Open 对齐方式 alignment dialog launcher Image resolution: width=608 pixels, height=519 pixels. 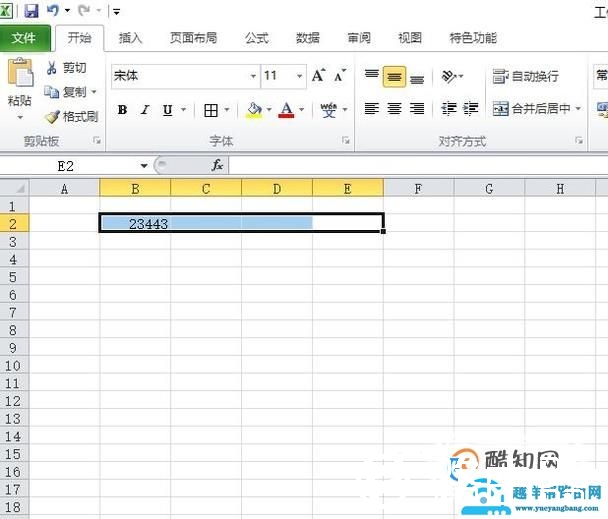tap(579, 140)
